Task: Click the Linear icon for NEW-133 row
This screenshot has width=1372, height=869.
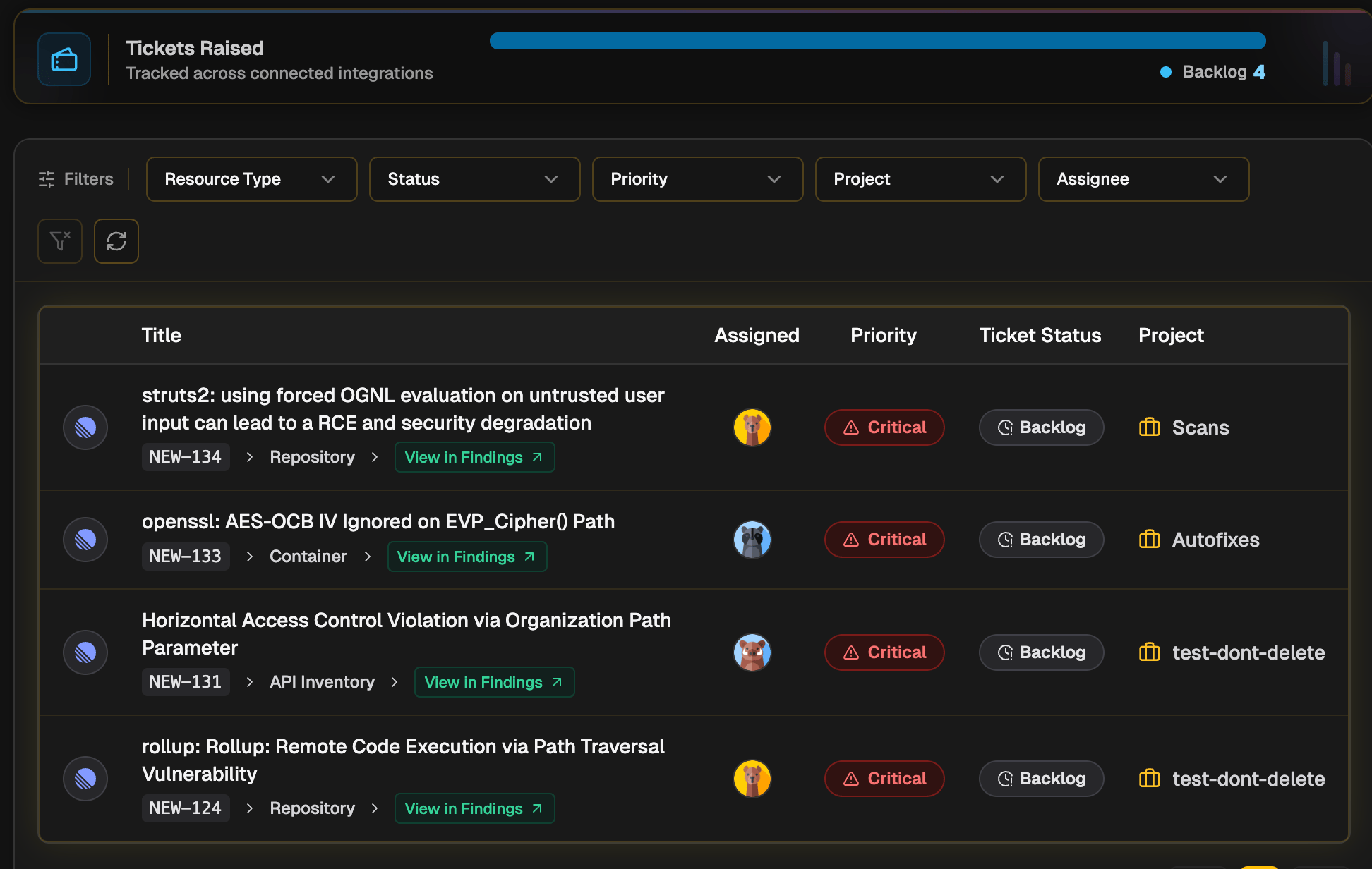Action: (x=85, y=540)
